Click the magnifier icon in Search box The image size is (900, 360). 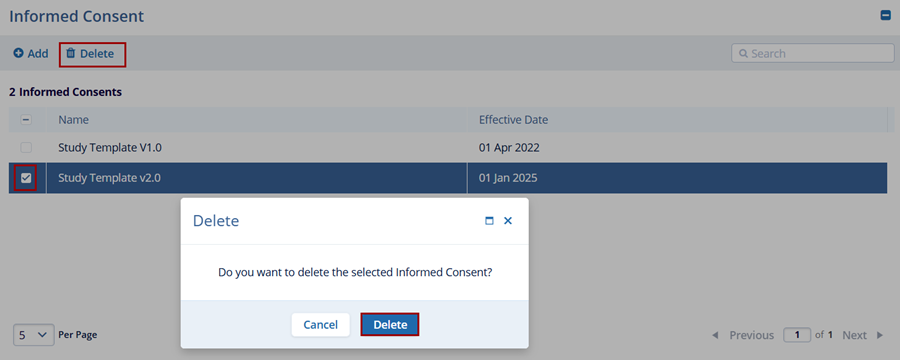[743, 53]
